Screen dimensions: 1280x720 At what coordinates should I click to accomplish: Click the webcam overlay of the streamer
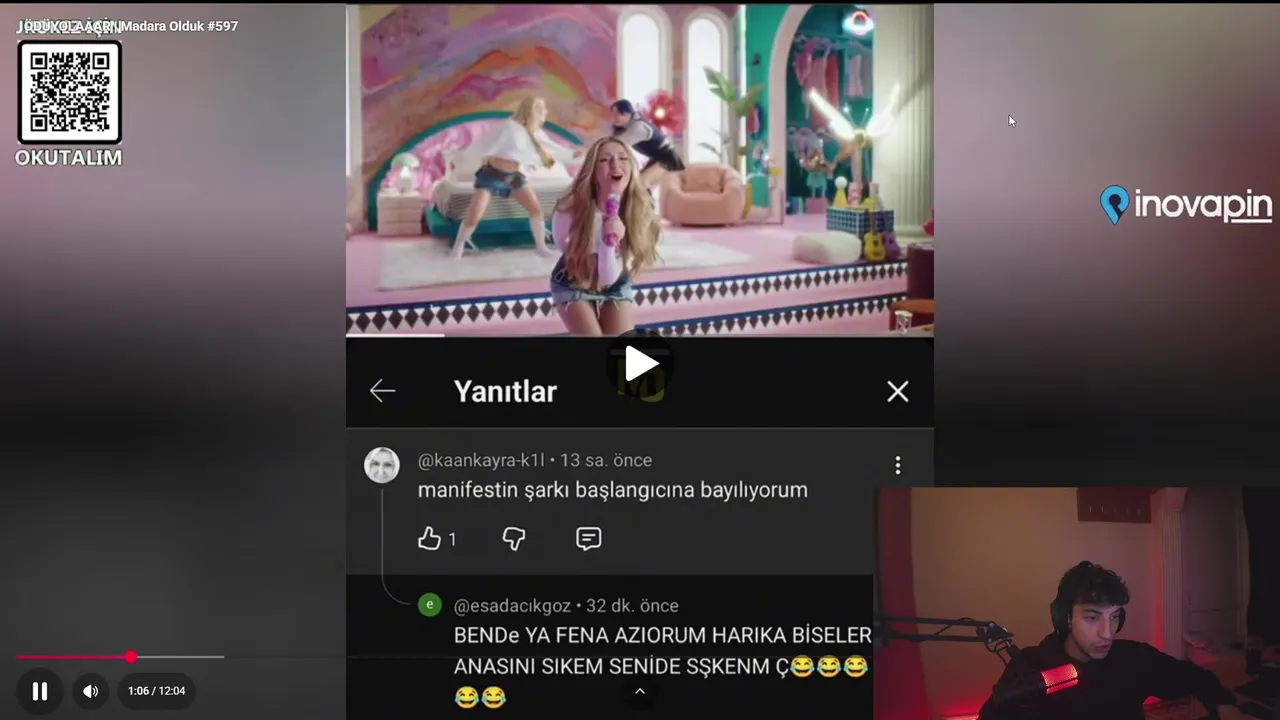point(1077,603)
